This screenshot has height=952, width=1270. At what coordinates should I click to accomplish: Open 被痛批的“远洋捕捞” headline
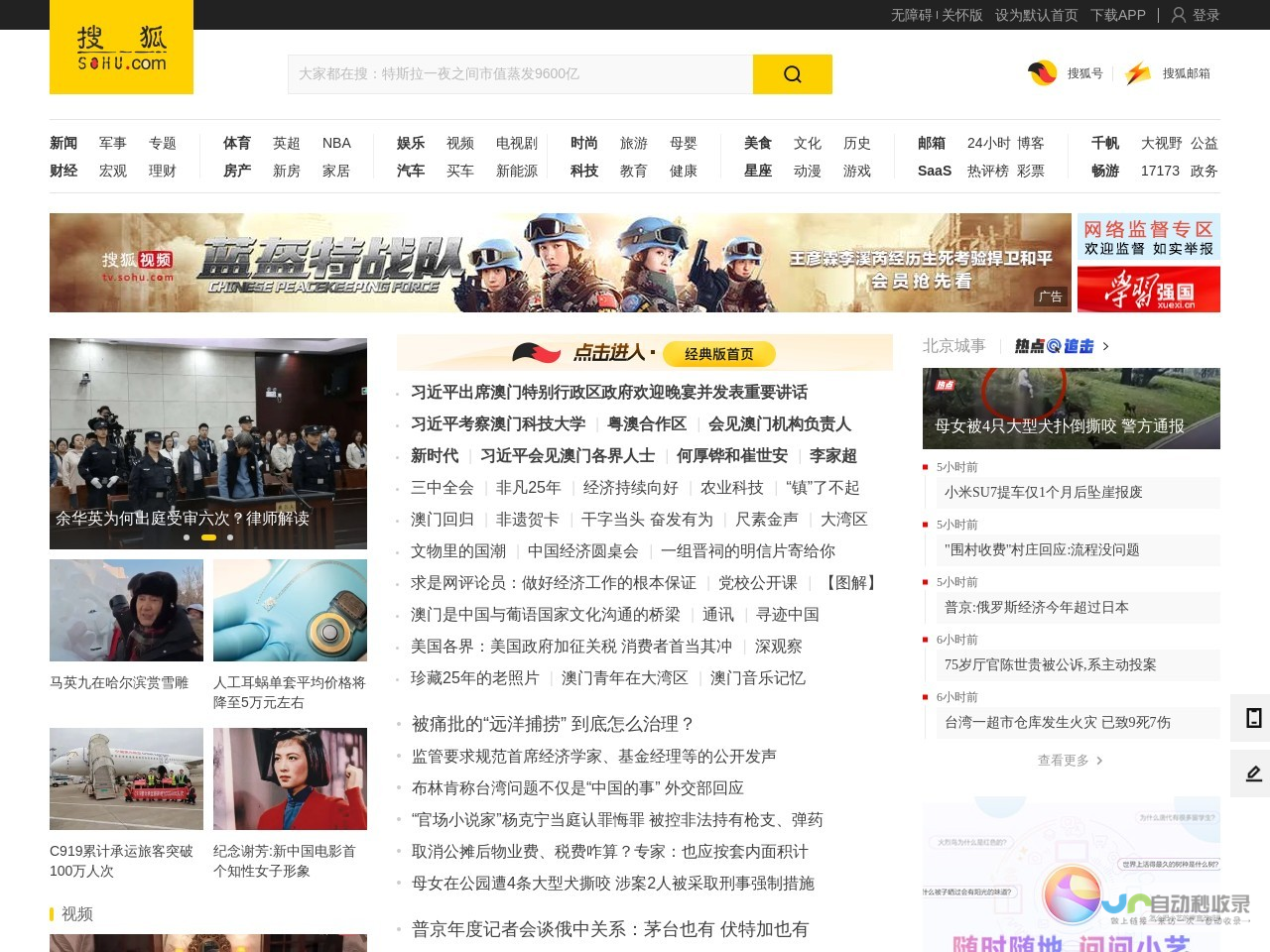tap(554, 724)
